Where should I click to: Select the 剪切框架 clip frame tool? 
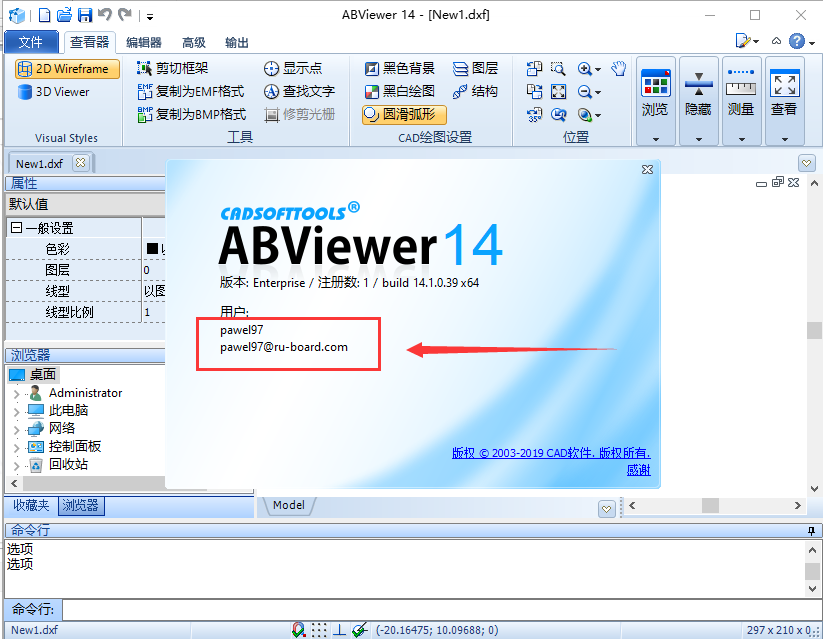145,68
